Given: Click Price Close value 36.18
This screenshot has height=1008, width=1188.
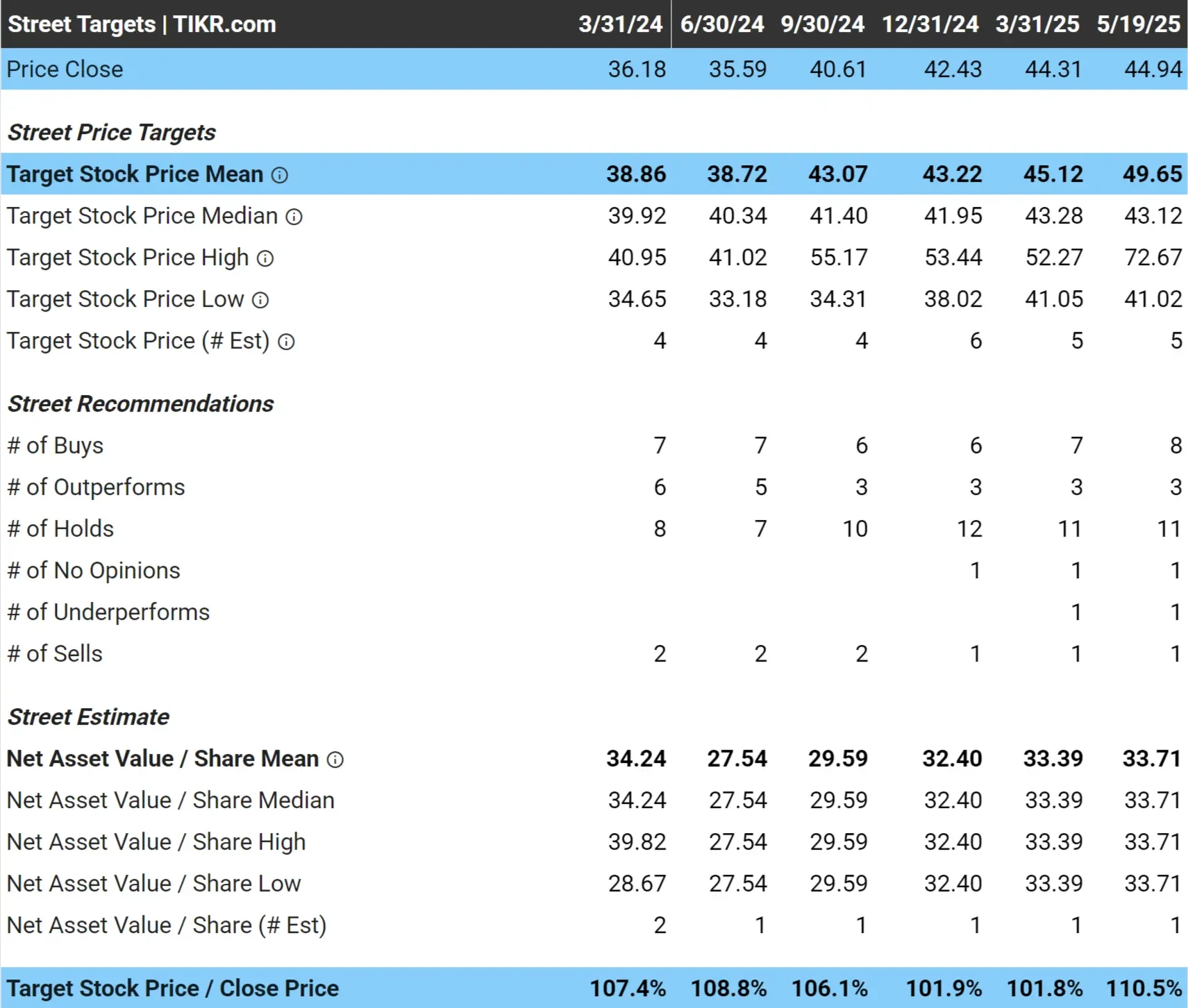Looking at the screenshot, I should click(637, 69).
